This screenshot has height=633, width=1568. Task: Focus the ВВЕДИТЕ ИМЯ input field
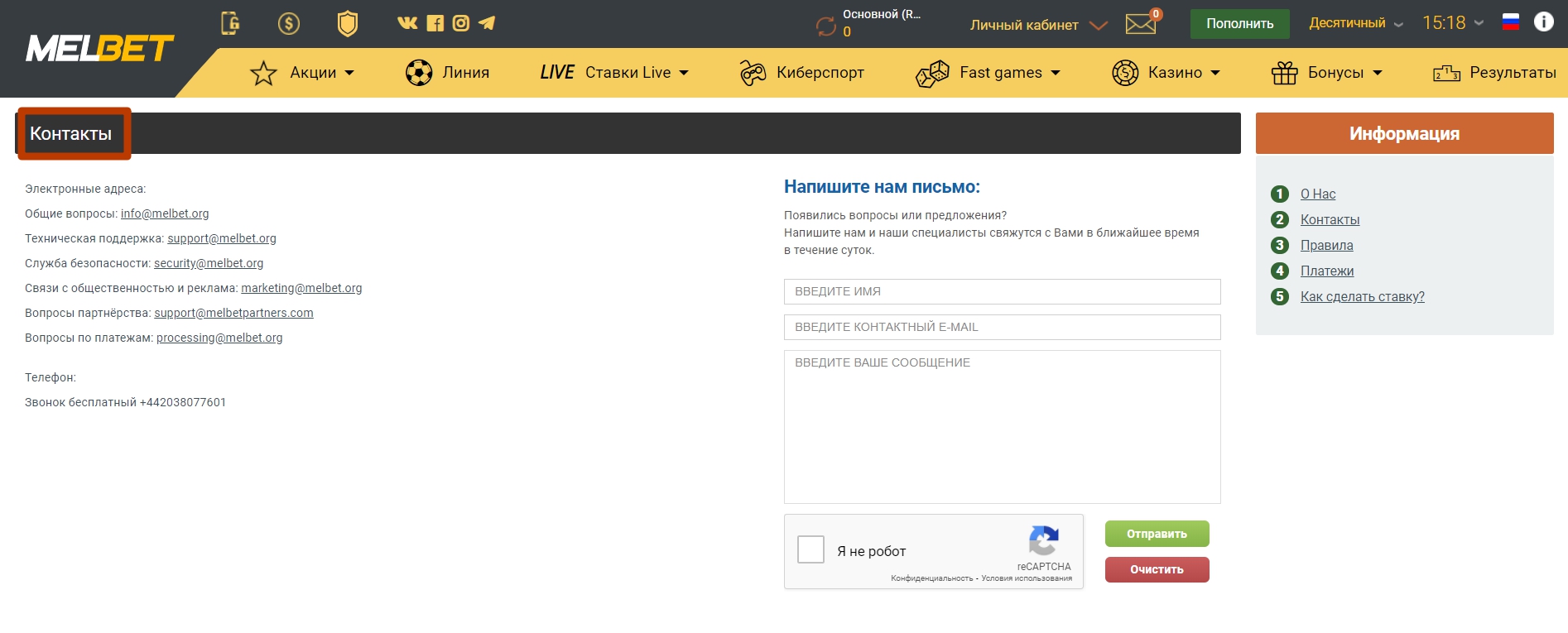point(1002,291)
